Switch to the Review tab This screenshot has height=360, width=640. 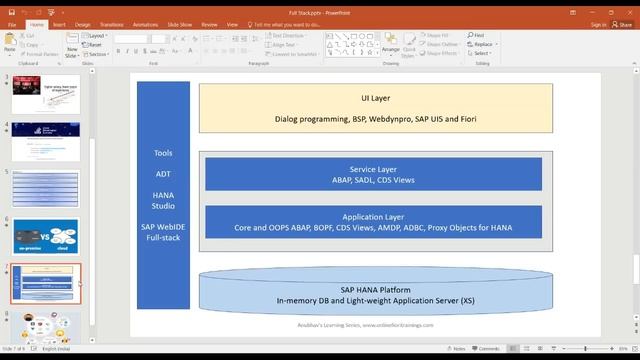209,24
